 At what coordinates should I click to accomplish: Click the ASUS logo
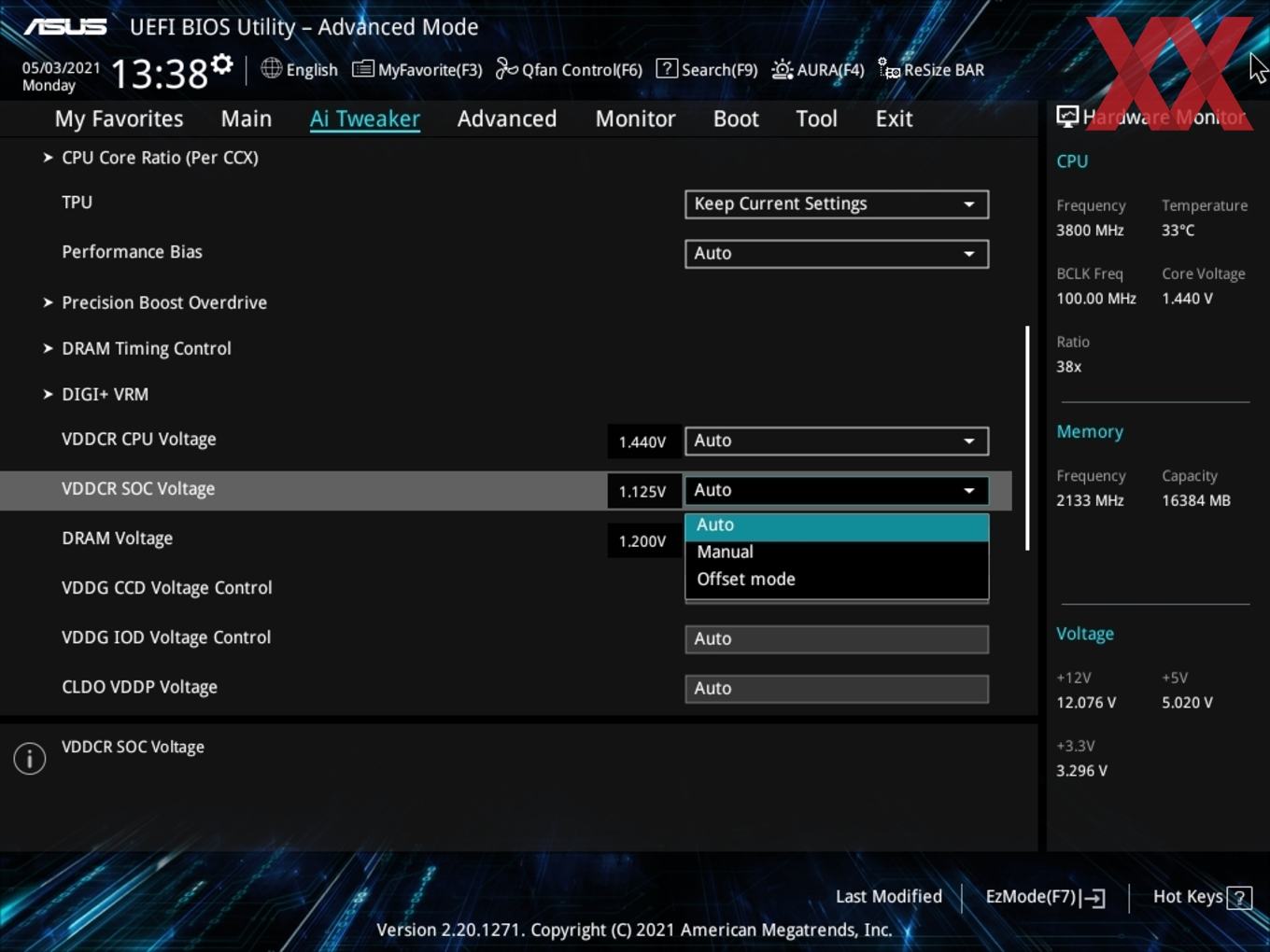coord(65,27)
